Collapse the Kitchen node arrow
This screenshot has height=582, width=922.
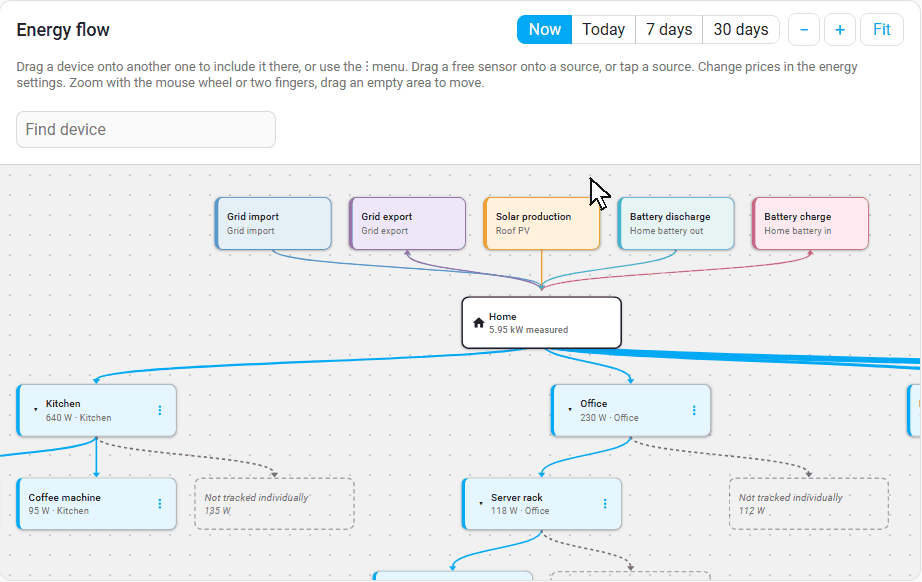(35, 410)
